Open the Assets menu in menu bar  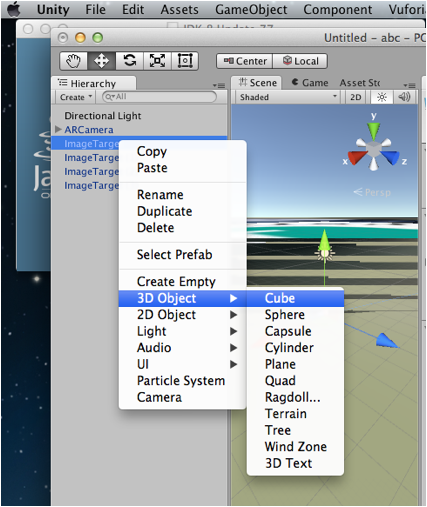tap(179, 10)
